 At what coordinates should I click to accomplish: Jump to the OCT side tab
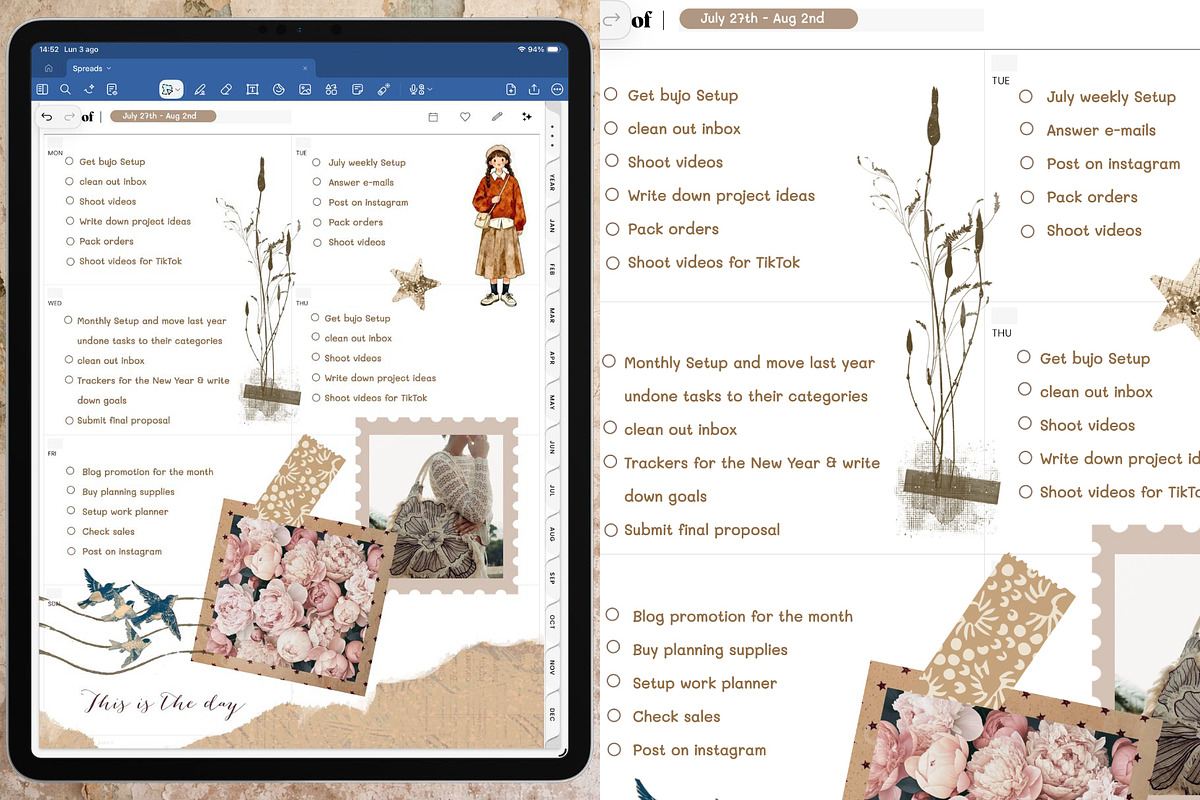tap(552, 622)
